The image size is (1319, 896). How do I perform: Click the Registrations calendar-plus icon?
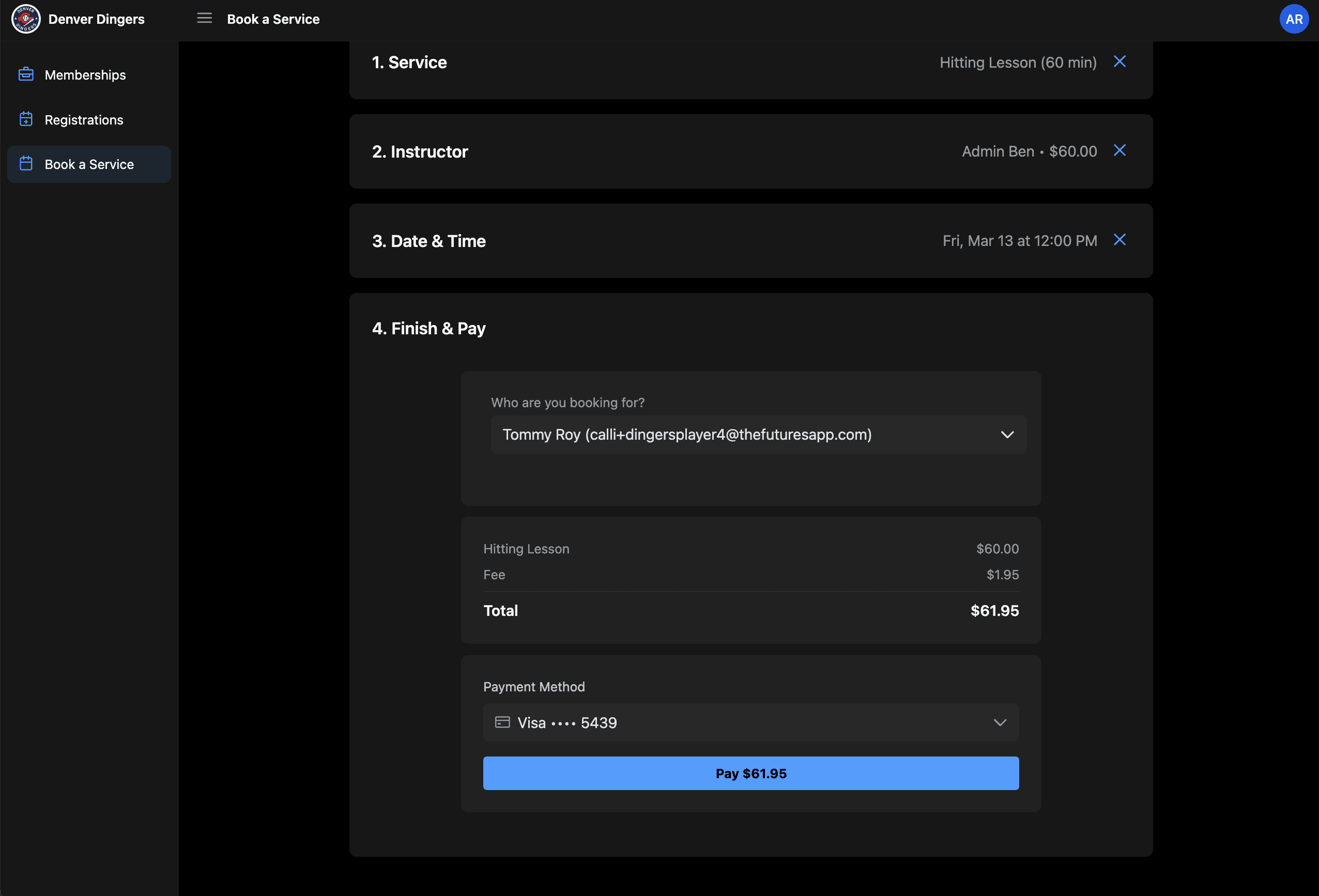26,119
